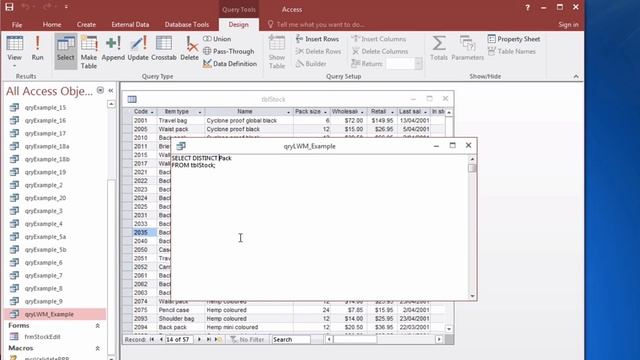Screen dimensions: 640x360
Task: Click the Travel bag cell in tblStock
Action: coord(180,120)
